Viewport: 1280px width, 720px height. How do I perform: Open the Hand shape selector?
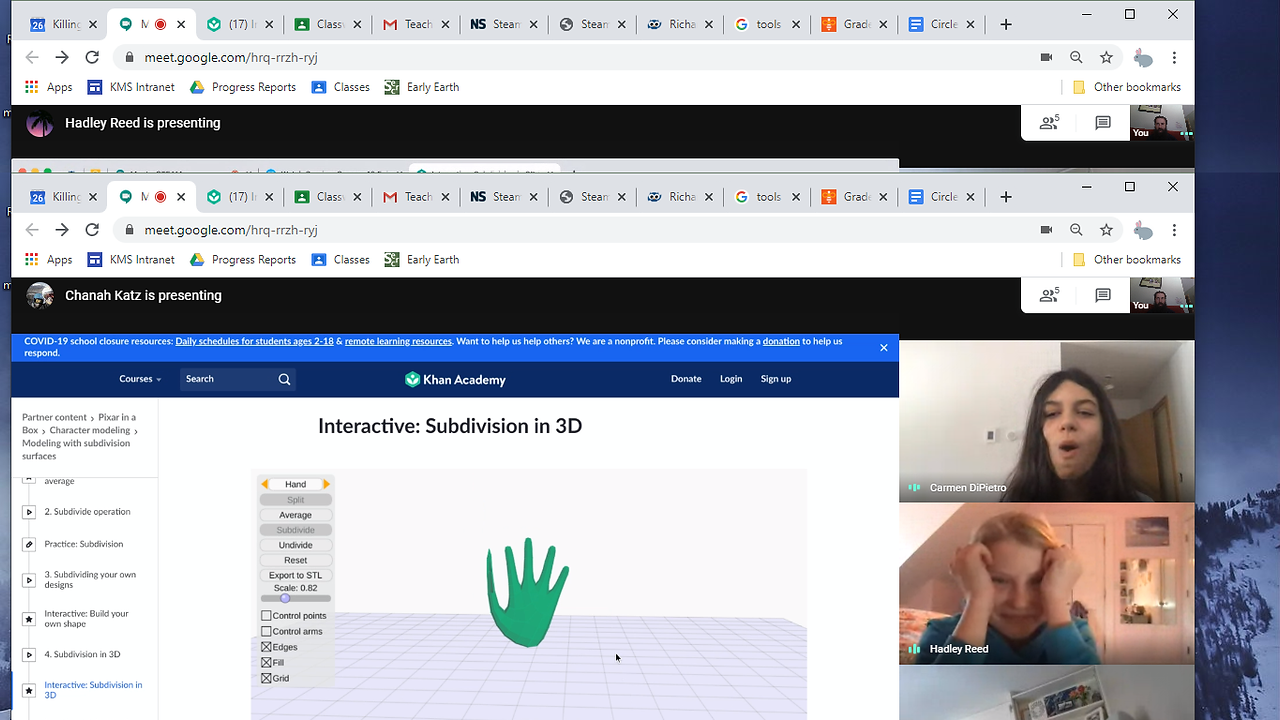295,484
